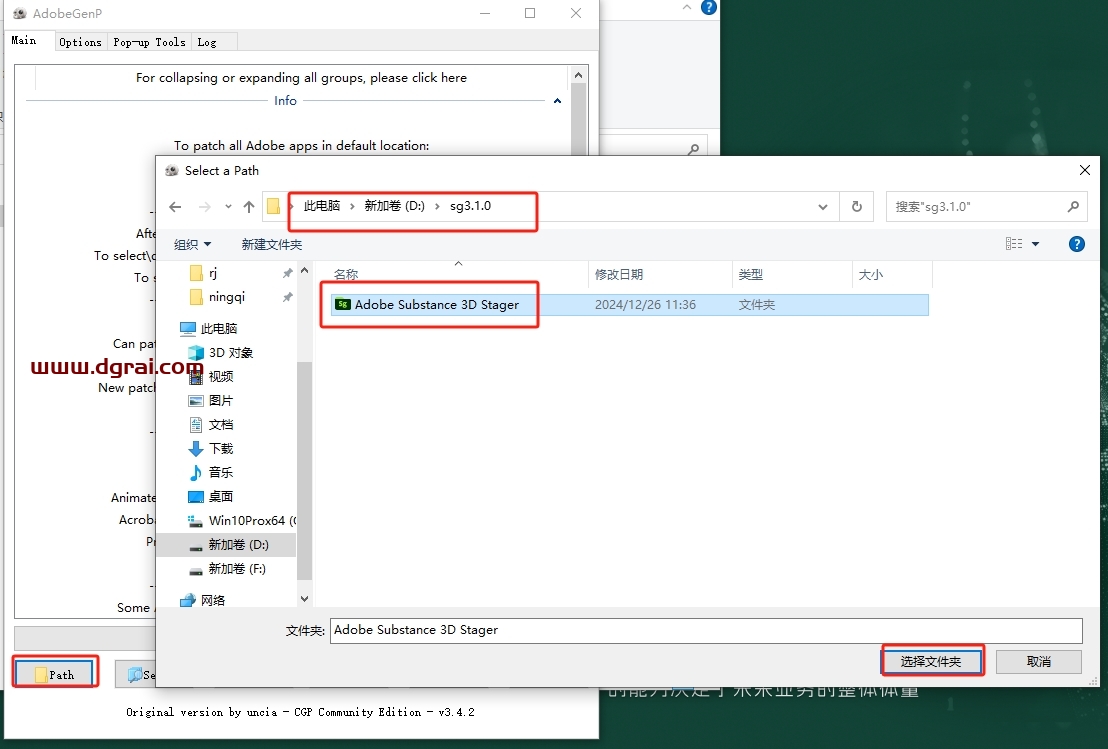Image resolution: width=1108 pixels, height=749 pixels.
Task: Open recent locations dropdown beside forward arrow
Action: (x=228, y=207)
